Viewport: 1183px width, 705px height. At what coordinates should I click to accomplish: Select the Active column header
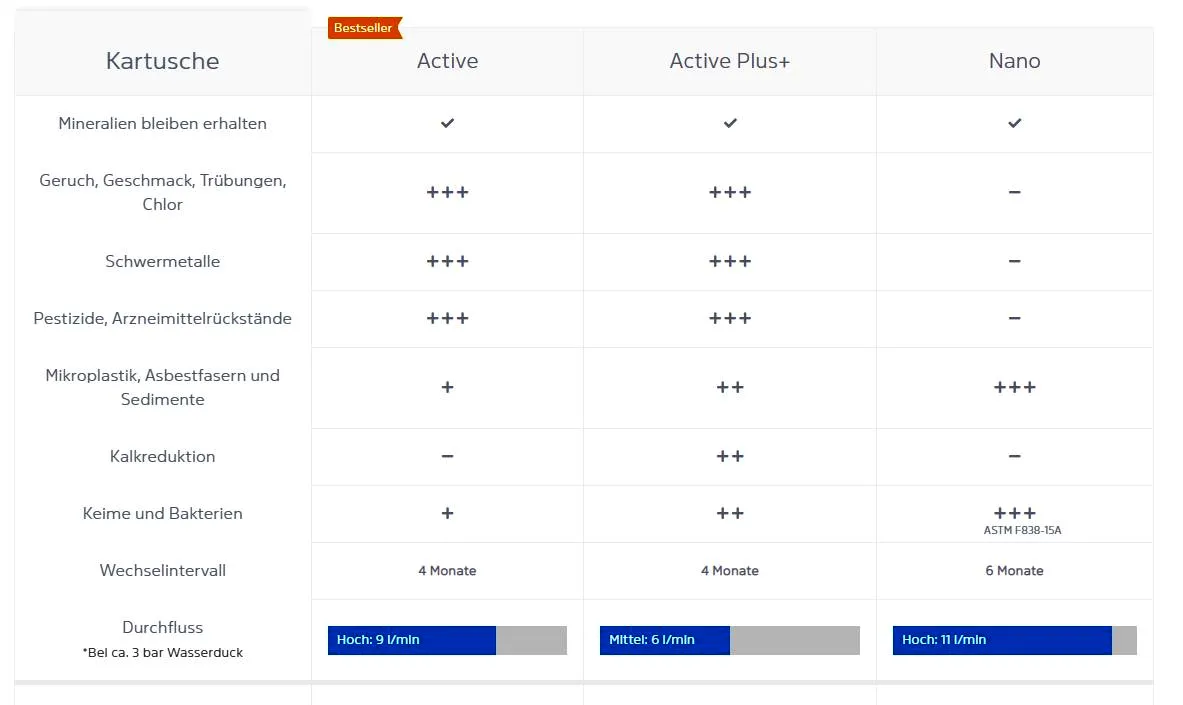point(447,61)
